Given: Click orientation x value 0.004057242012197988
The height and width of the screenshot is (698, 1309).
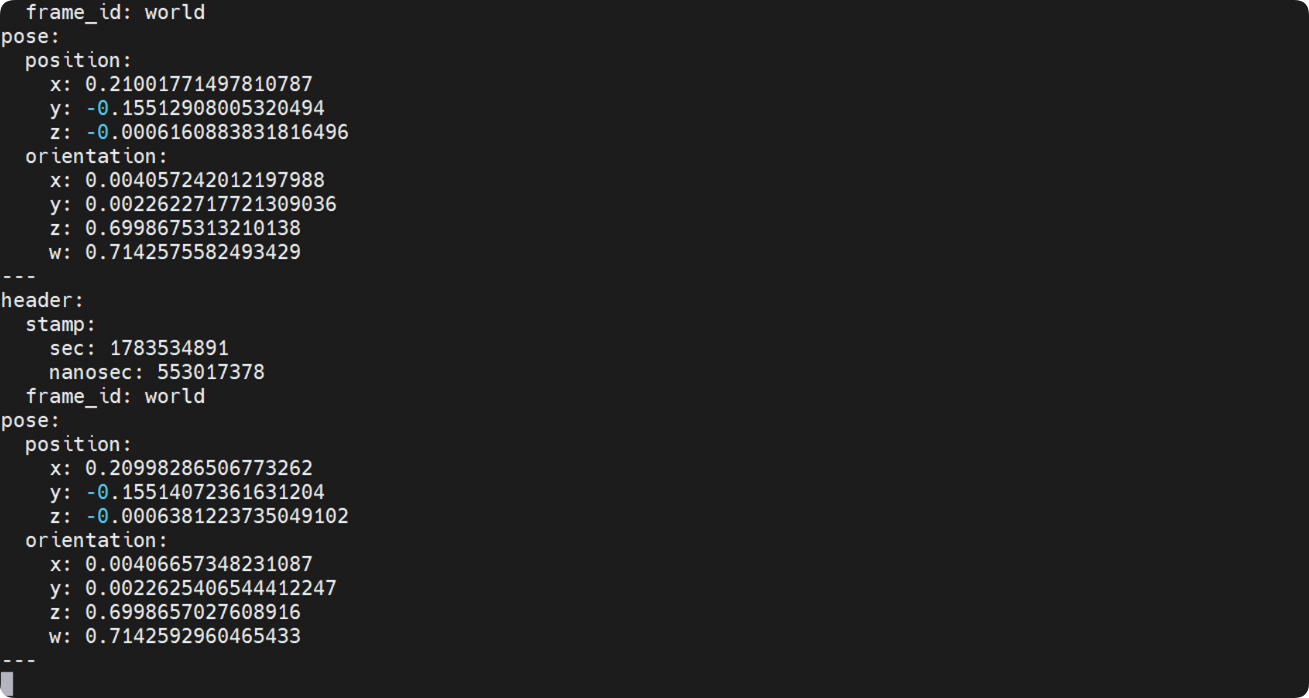Looking at the screenshot, I should (205, 180).
